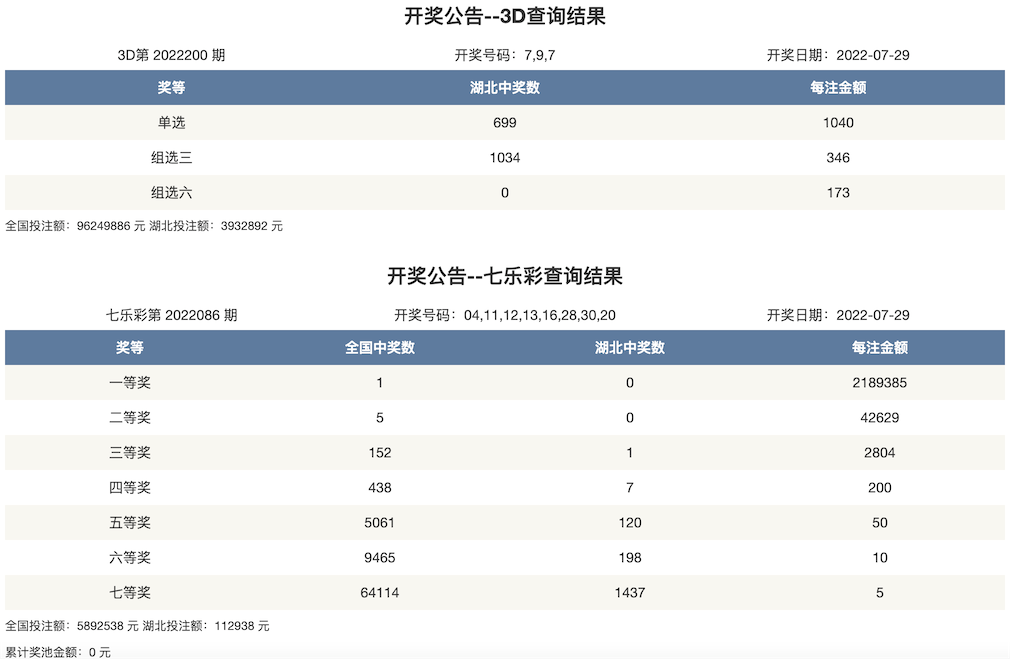Select the 开奖日期 in the 3D section

(838, 55)
